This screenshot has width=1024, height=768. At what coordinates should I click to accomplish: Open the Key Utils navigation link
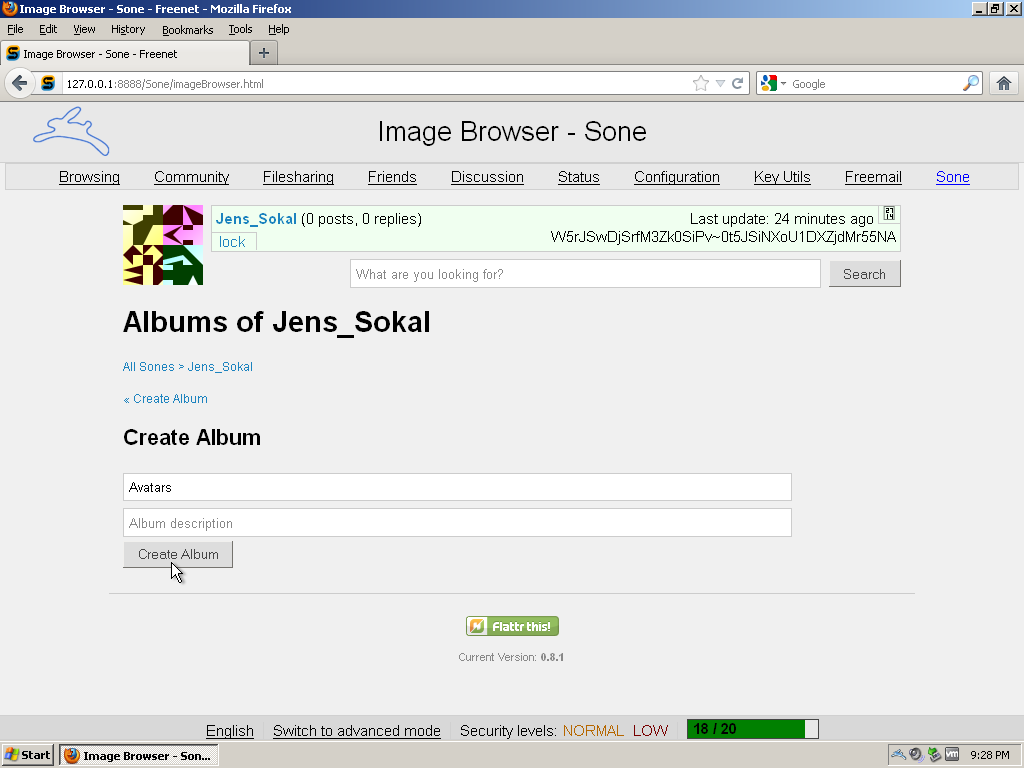click(782, 177)
